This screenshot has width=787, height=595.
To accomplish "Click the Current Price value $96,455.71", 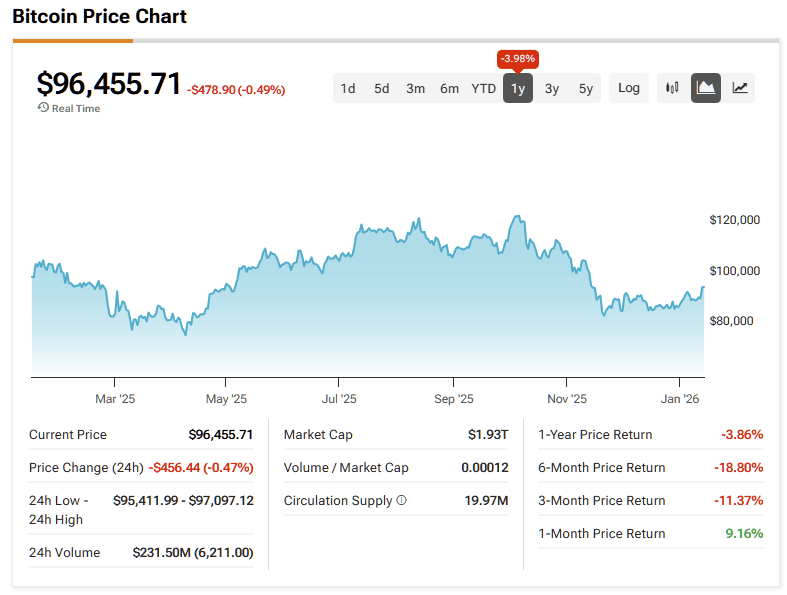I will (x=220, y=434).
